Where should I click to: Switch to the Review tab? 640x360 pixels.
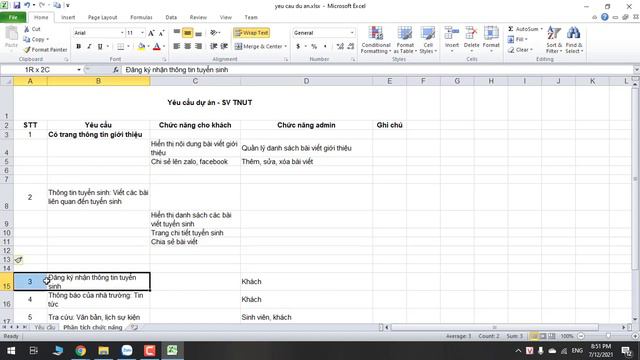point(198,18)
